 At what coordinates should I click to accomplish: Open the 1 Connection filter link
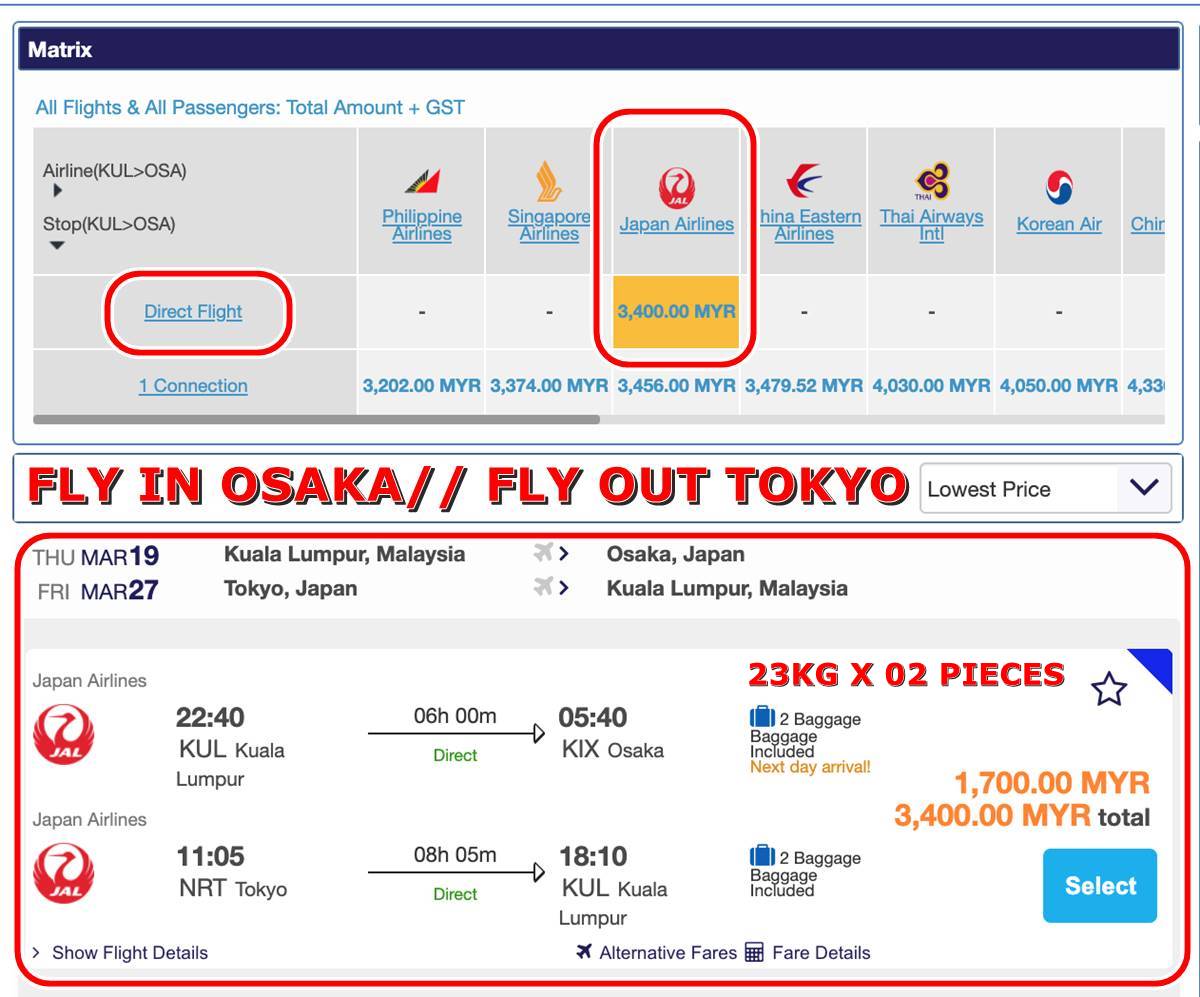coord(193,386)
